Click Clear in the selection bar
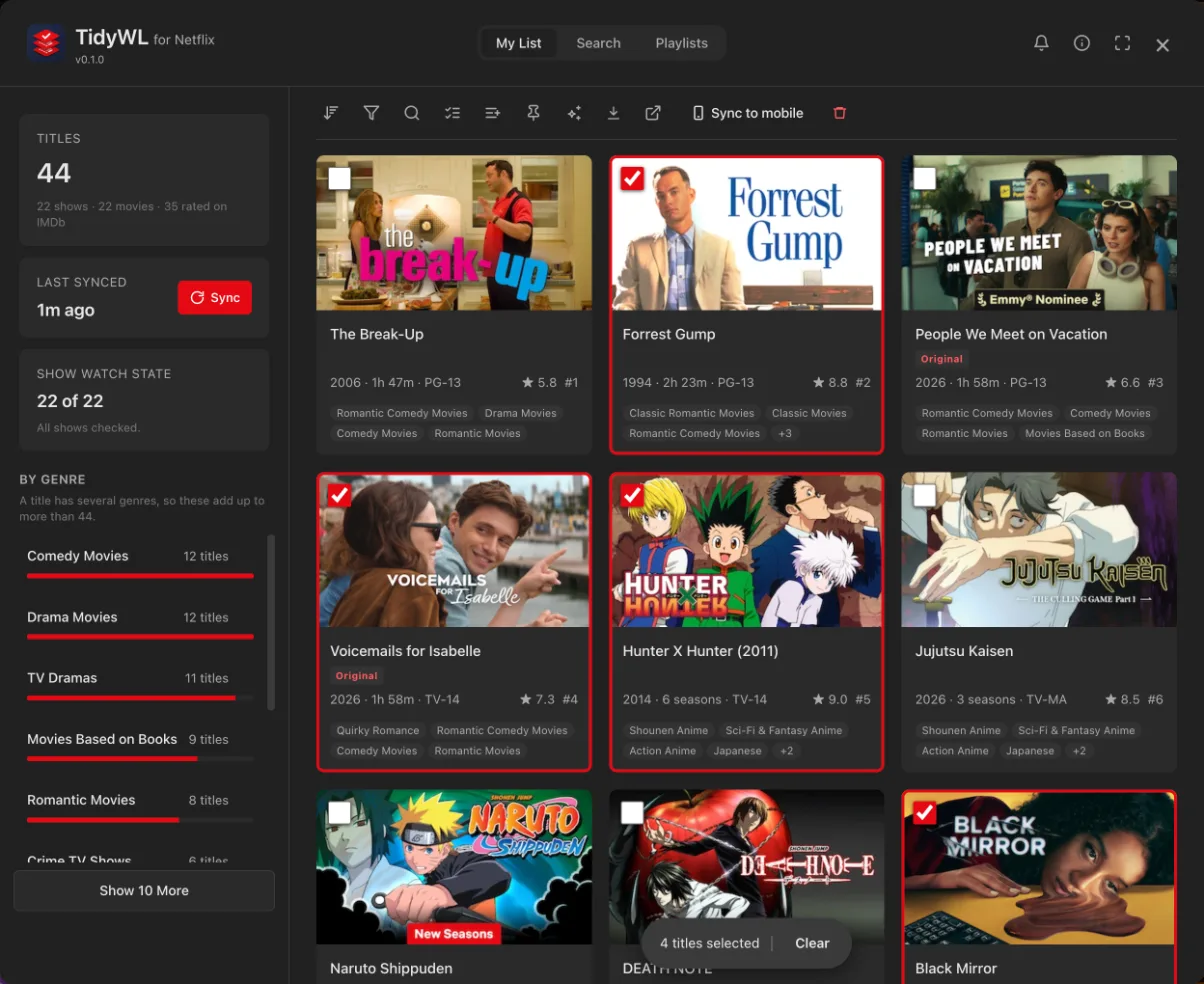Viewport: 1204px width, 984px height. click(x=812, y=943)
